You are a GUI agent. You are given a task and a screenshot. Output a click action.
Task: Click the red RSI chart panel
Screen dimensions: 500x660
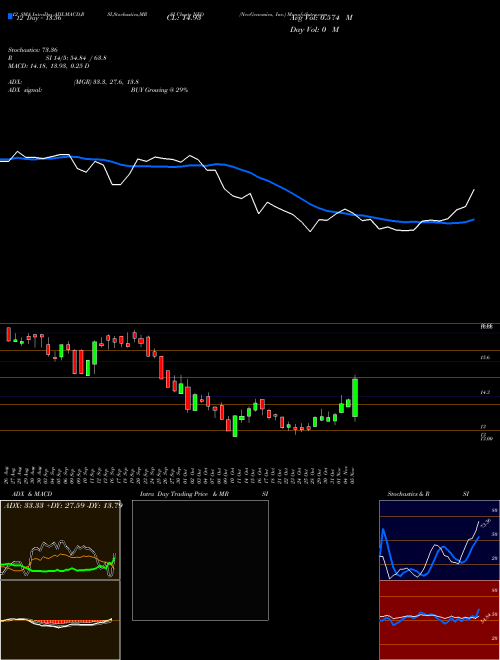pyautogui.click(x=439, y=620)
